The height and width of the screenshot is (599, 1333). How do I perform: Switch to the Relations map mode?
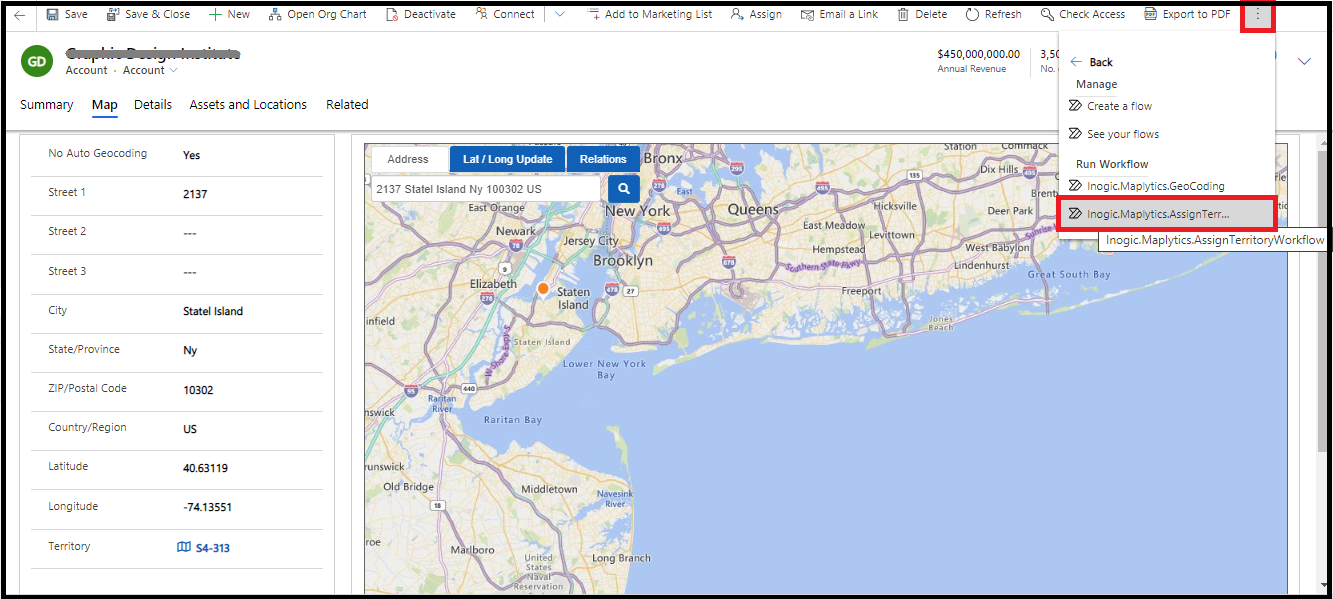point(603,158)
